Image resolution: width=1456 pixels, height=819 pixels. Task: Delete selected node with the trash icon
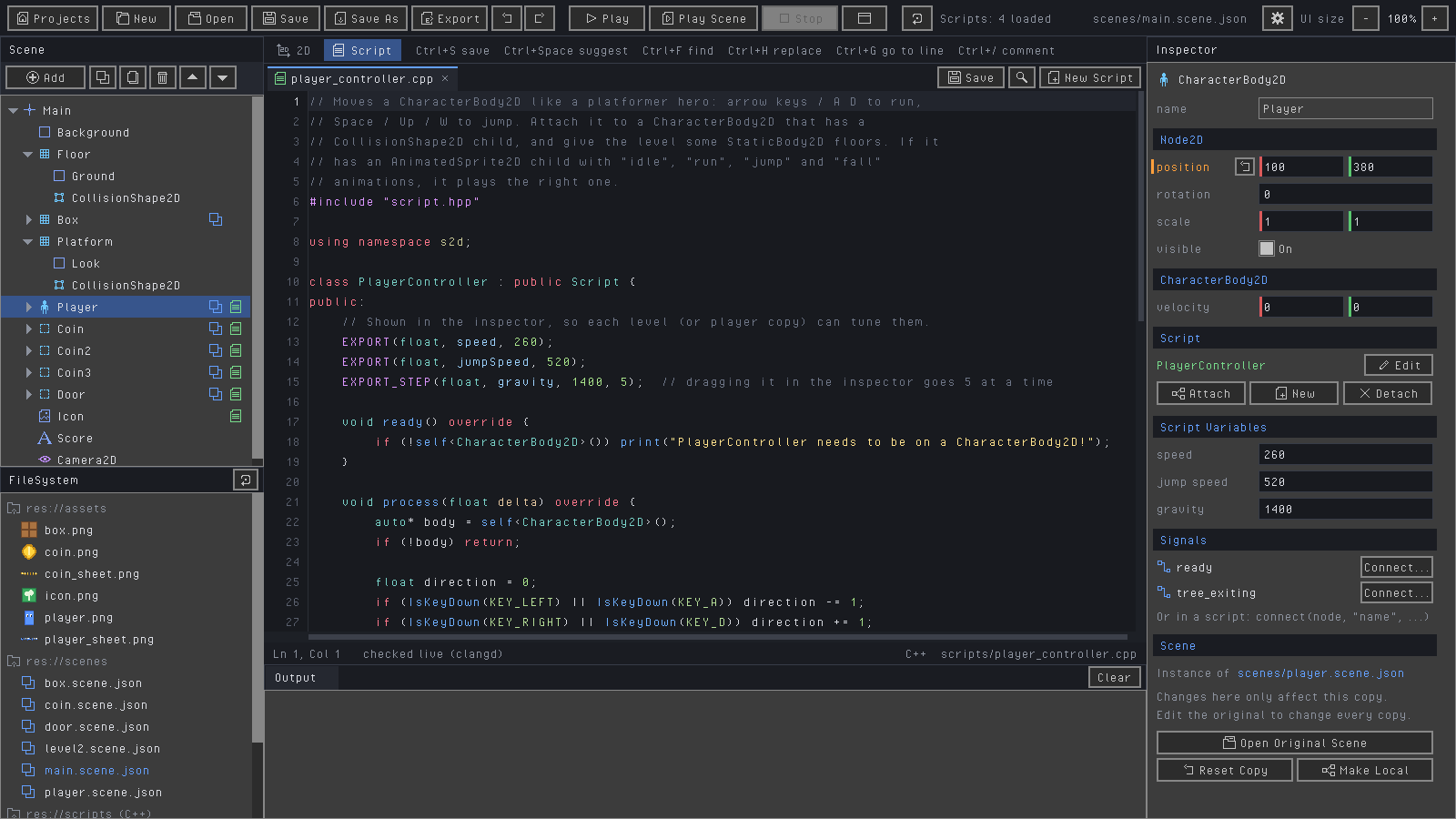(x=163, y=78)
